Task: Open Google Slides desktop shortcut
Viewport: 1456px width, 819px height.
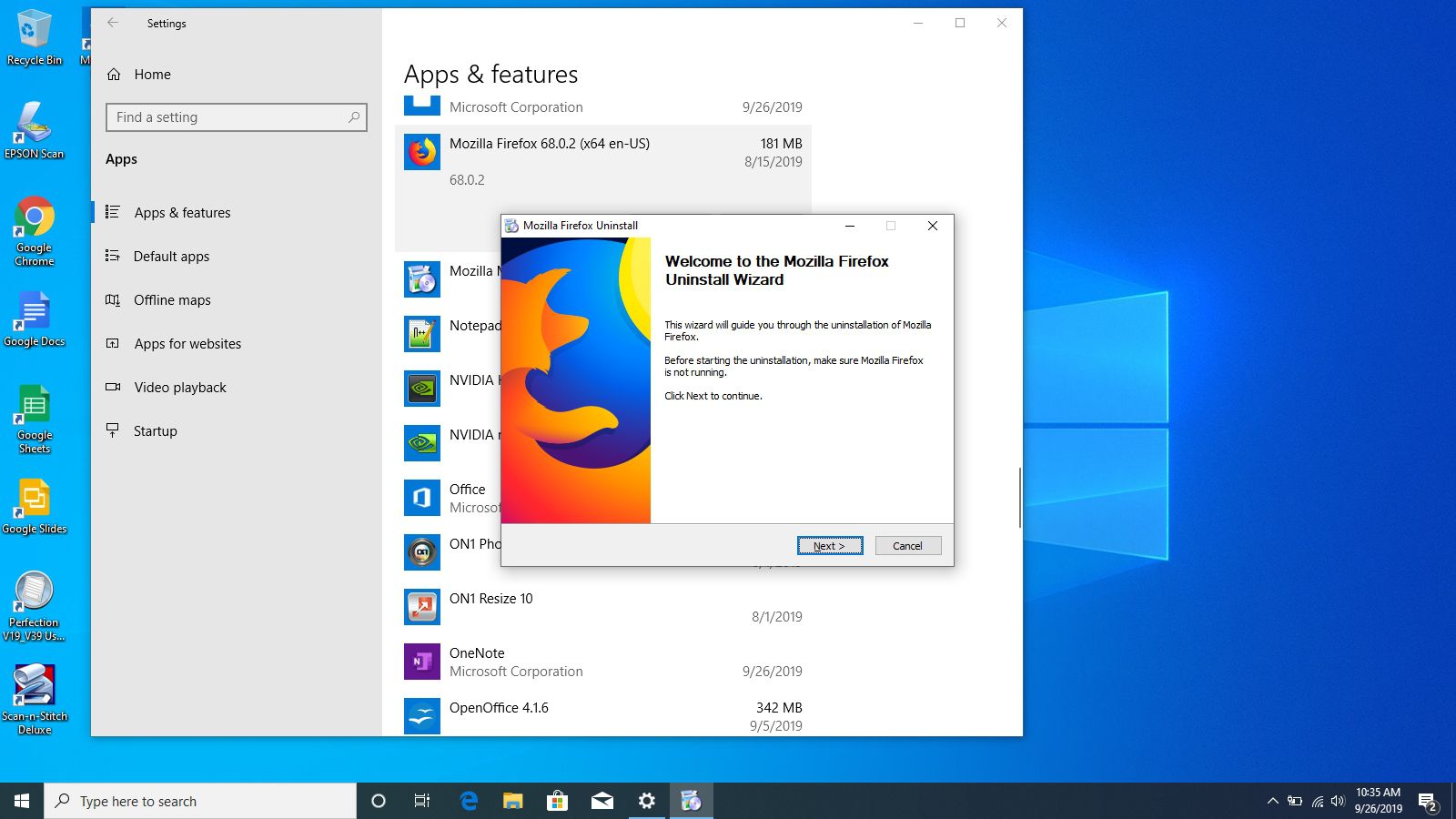Action: (x=35, y=507)
